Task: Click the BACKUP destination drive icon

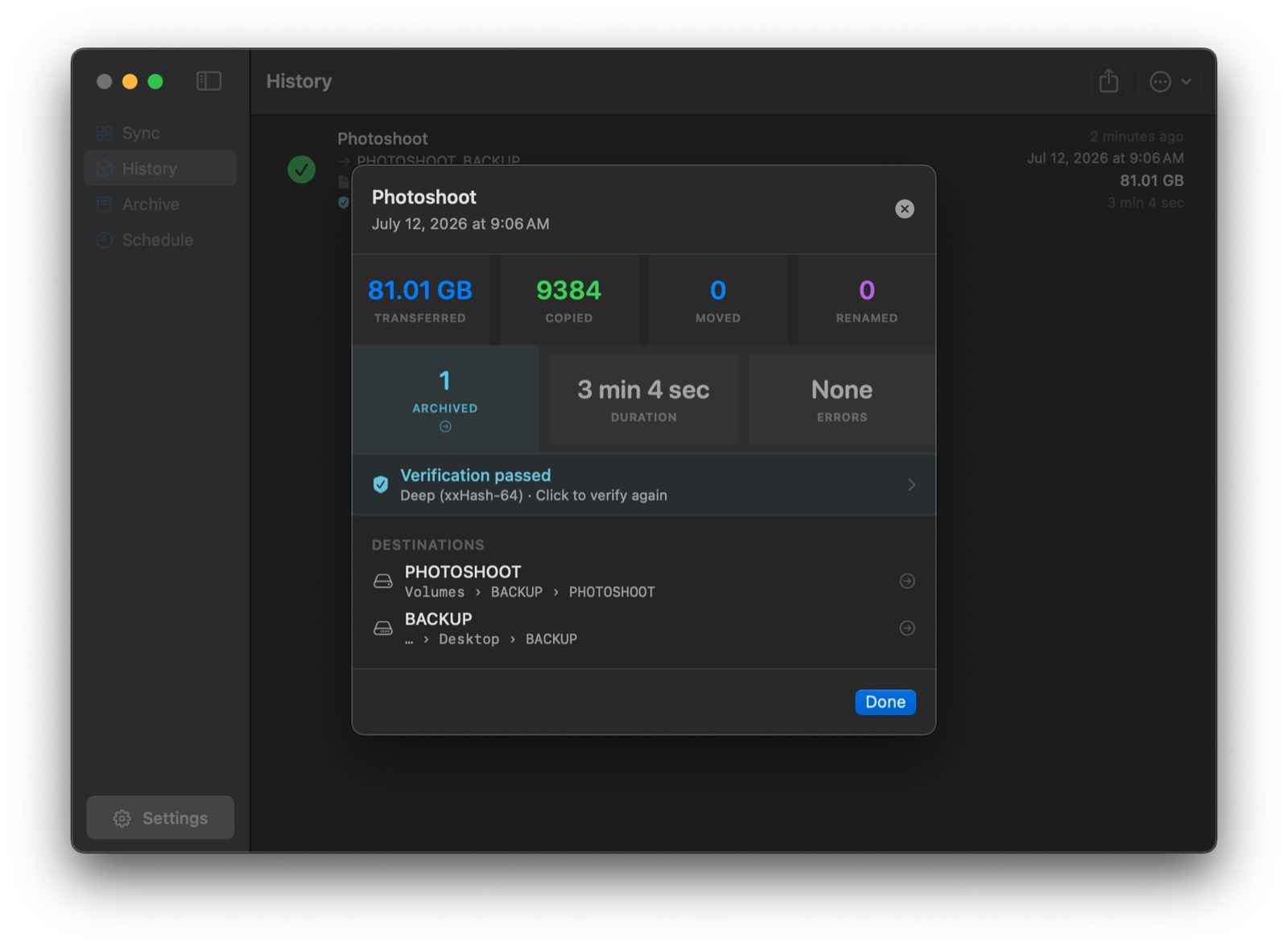Action: [x=383, y=628]
